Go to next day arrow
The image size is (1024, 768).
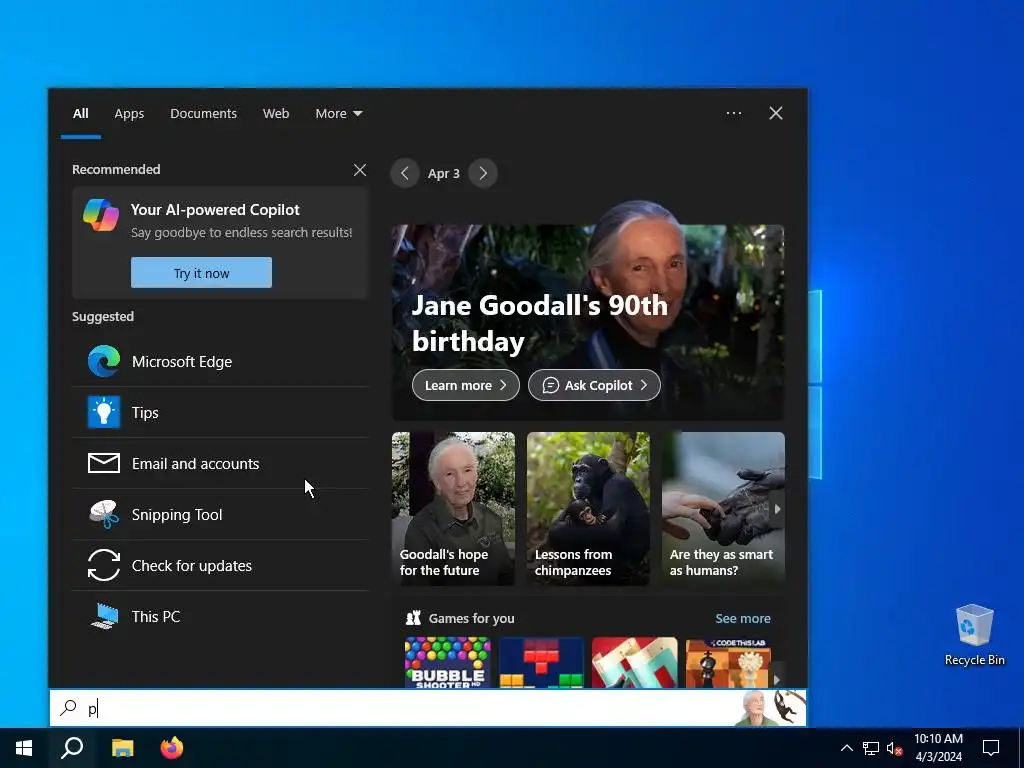pyautogui.click(x=483, y=173)
